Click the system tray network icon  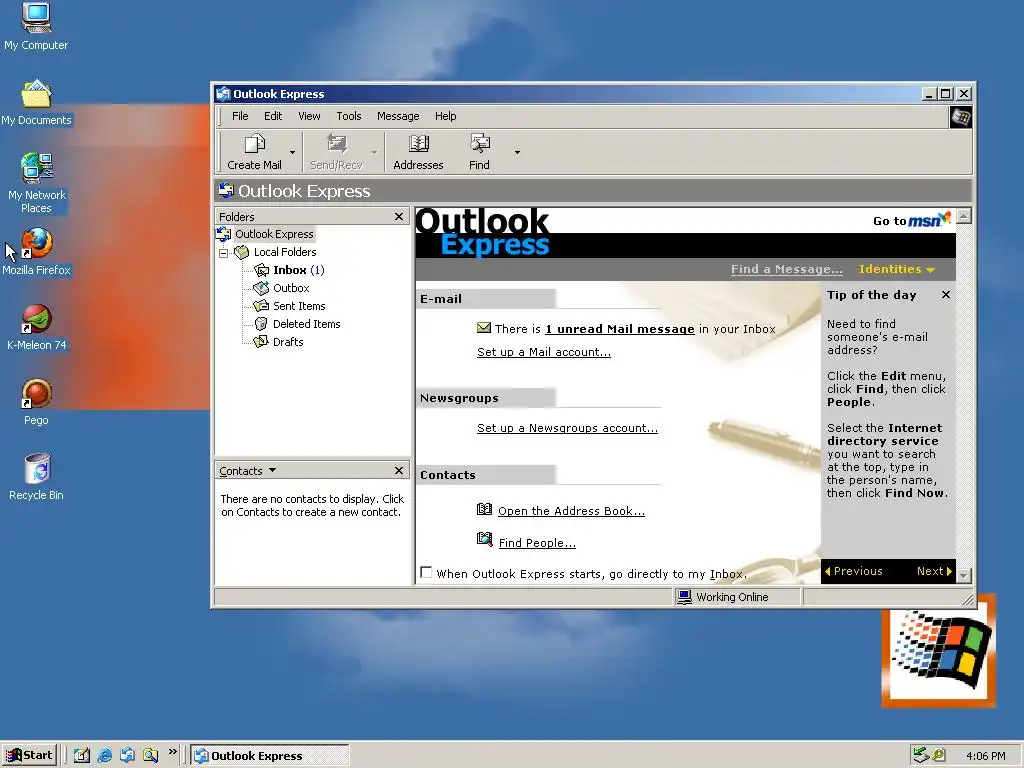point(921,755)
